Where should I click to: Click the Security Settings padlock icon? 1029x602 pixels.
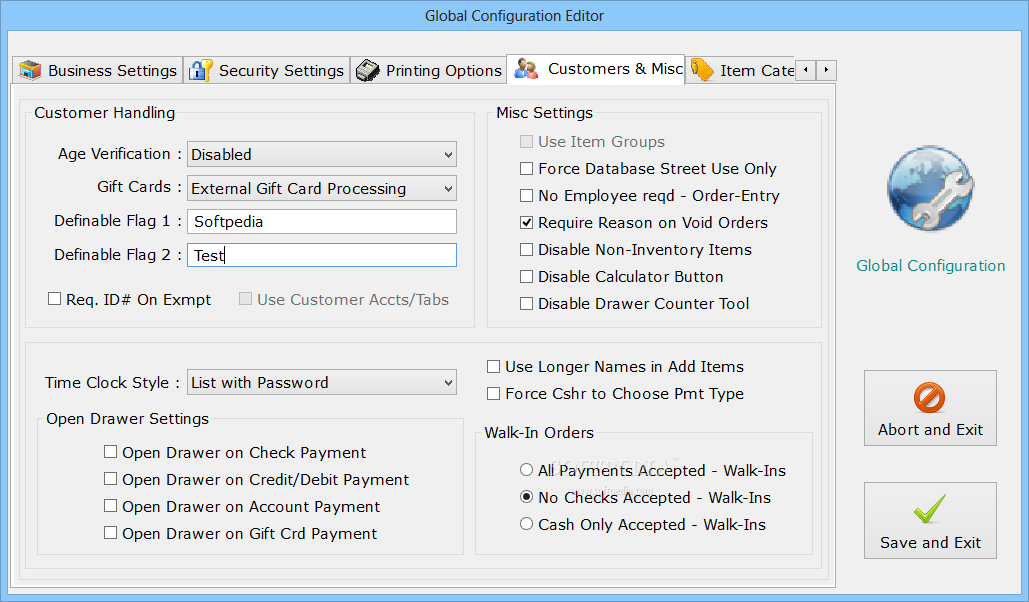pos(201,70)
